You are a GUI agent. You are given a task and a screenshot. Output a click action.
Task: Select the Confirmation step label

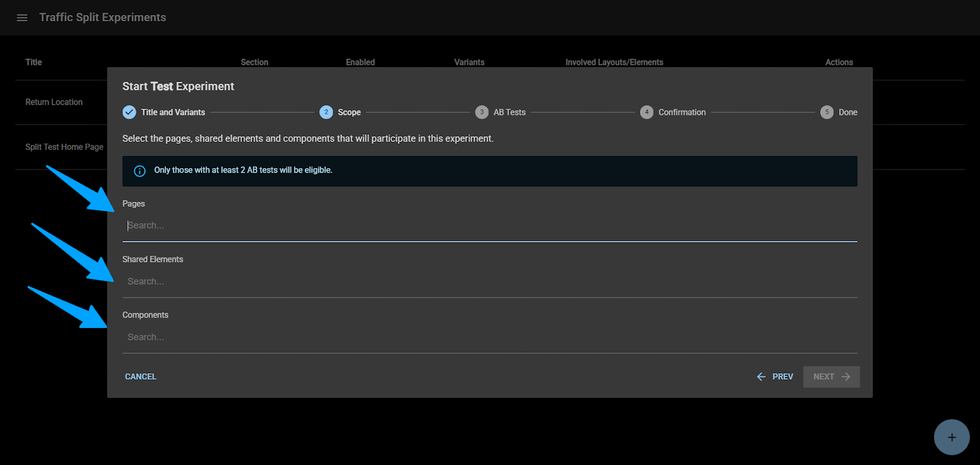click(682, 112)
